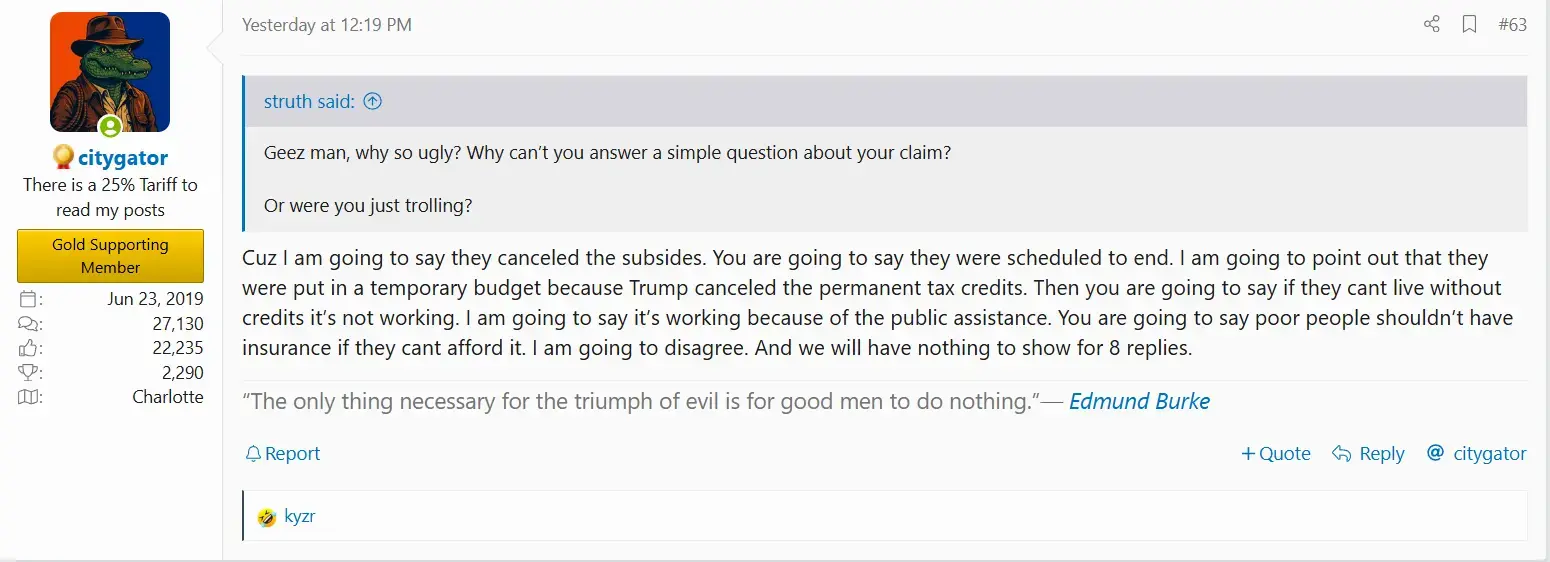Viewport: 1550px width, 562px height.
Task: Click the green online status indicator
Action: (110, 127)
